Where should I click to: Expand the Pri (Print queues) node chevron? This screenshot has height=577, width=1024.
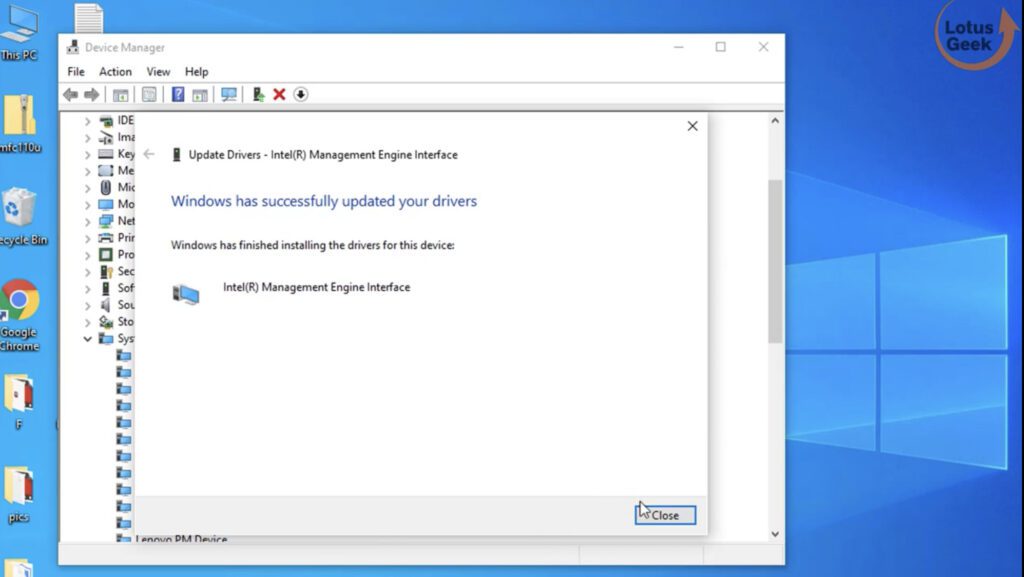pyautogui.click(x=88, y=238)
